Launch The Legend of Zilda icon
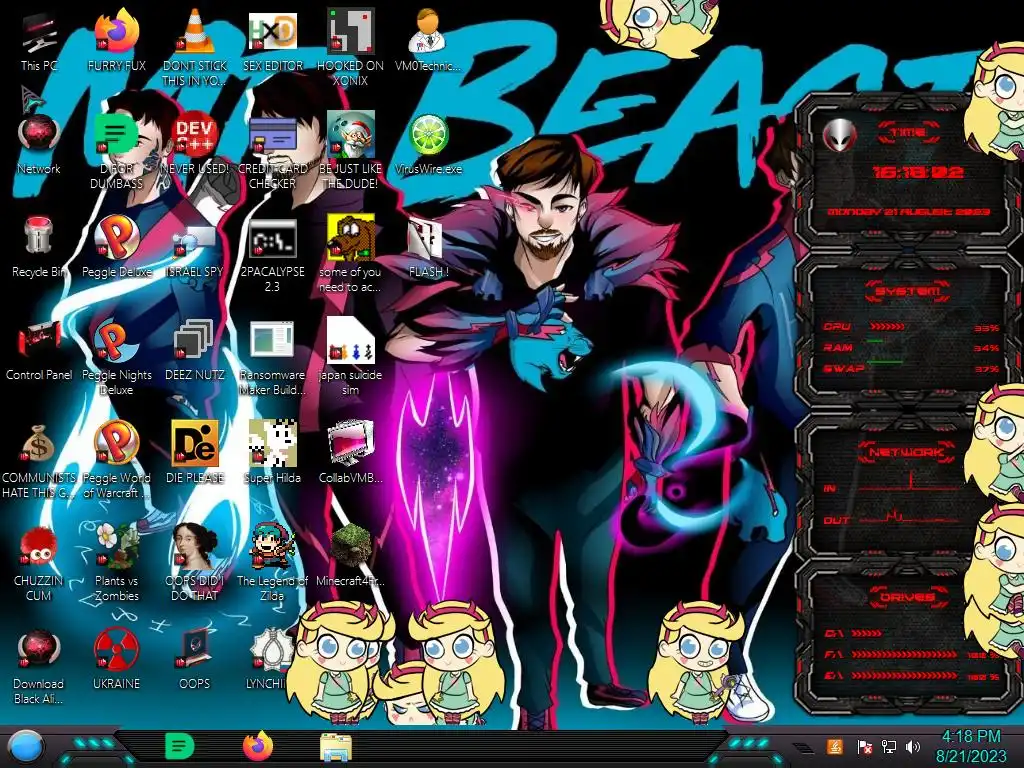This screenshot has width=1024, height=768. (272, 564)
